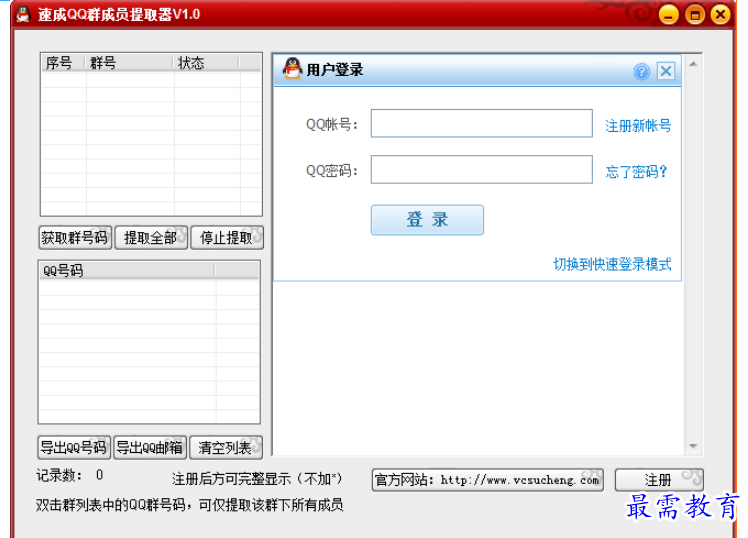Open the 忘了密码? link
Screen dimensions: 748x538
[636, 171]
